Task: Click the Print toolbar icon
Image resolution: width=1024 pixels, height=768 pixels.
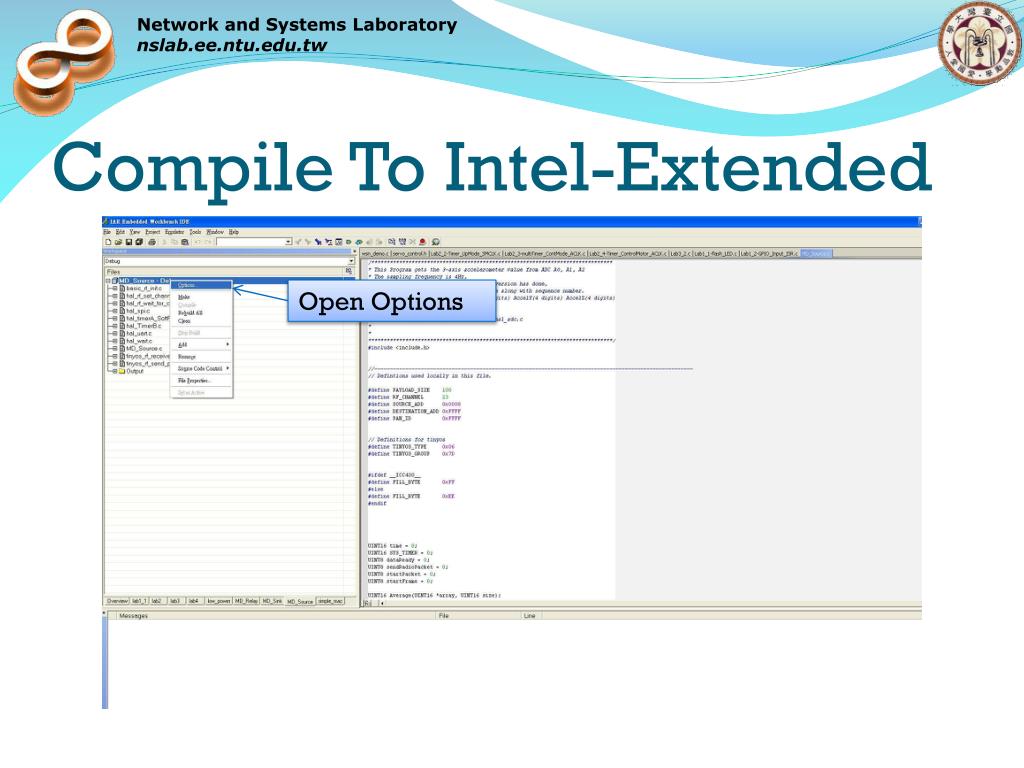Action: click(x=152, y=242)
